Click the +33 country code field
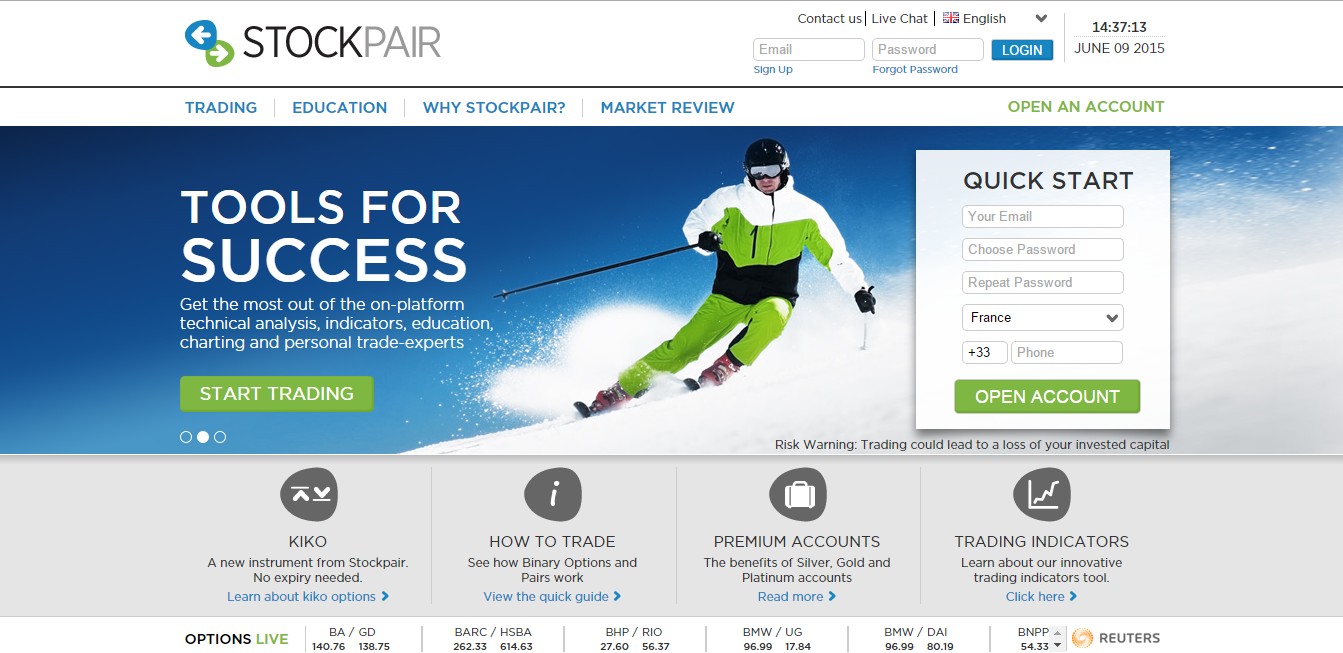 (985, 353)
